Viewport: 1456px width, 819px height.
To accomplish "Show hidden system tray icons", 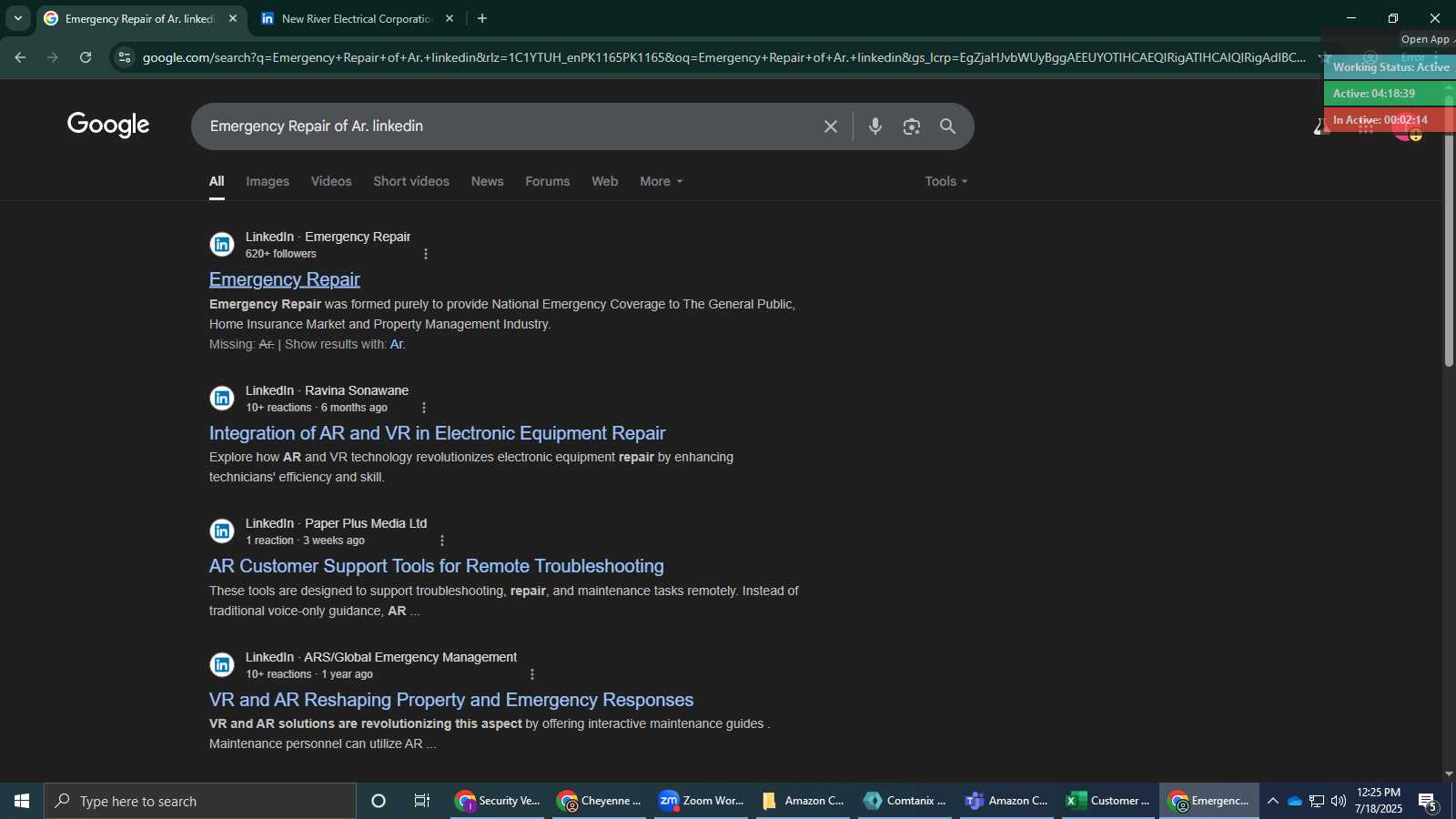I will (1273, 801).
